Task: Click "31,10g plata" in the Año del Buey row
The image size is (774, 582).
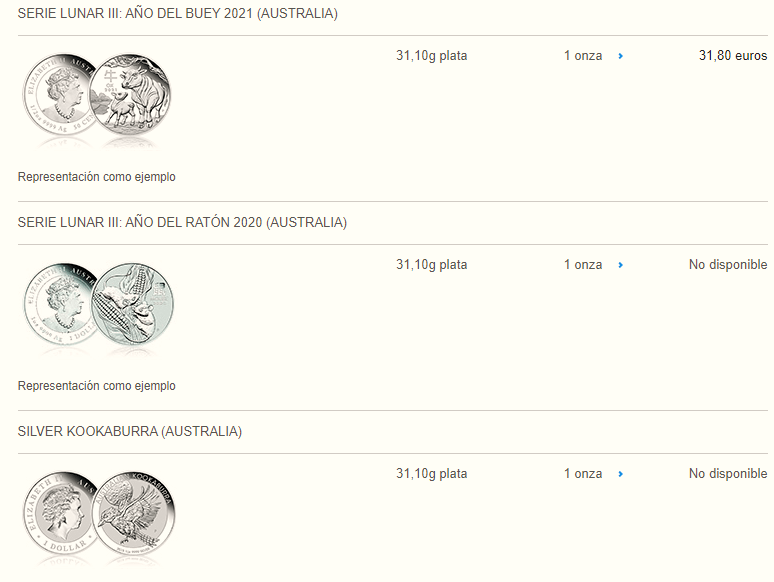Action: (x=431, y=56)
